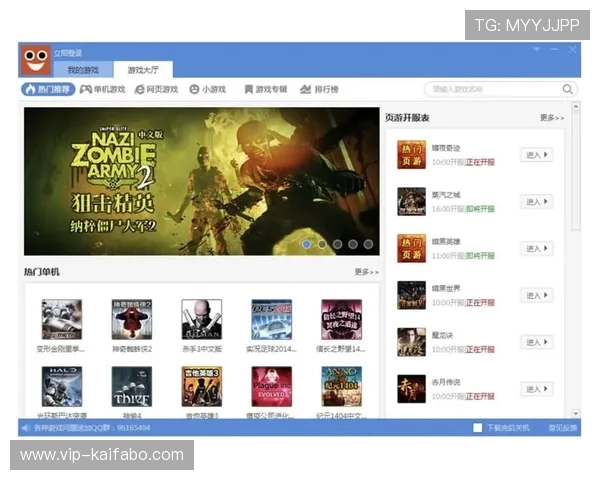Viewport: 600px width, 480px height.
Task: Open the Anno 1404 game icon
Action: [x=341, y=386]
